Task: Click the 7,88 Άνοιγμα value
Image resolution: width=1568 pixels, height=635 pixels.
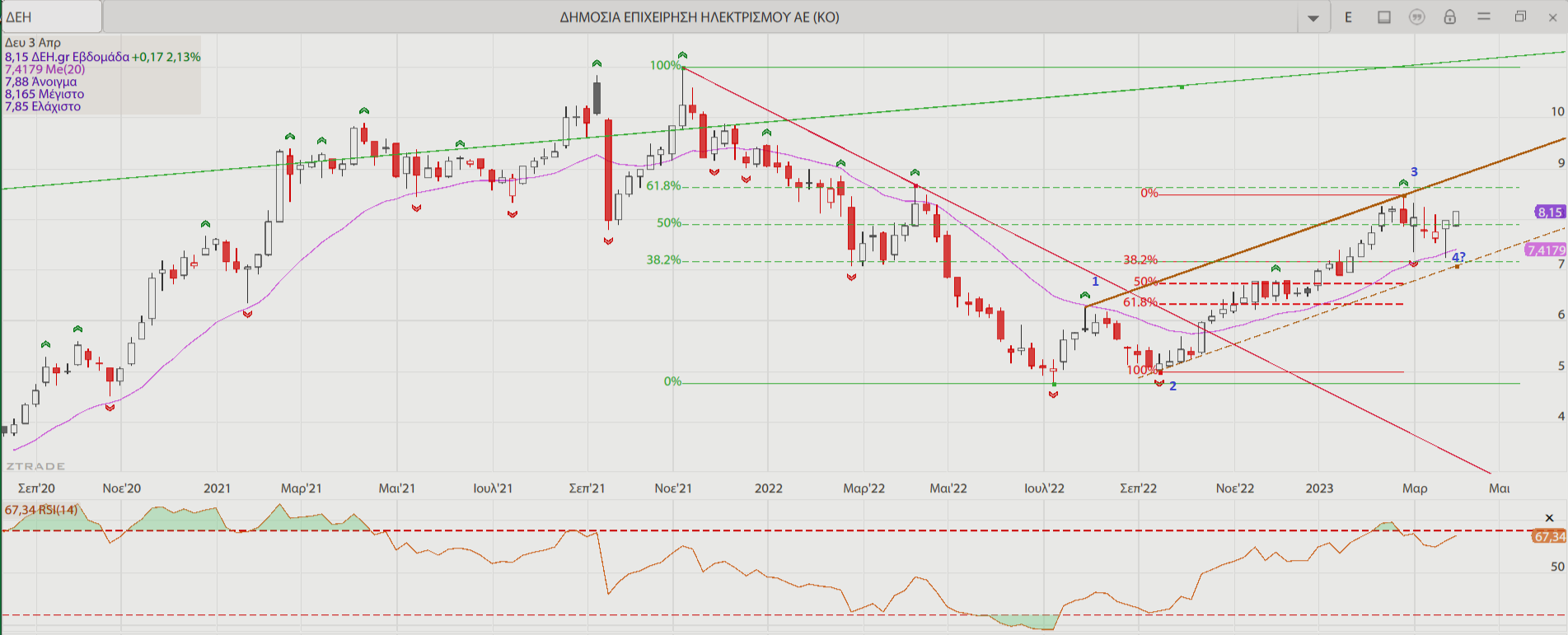Action: 41,82
